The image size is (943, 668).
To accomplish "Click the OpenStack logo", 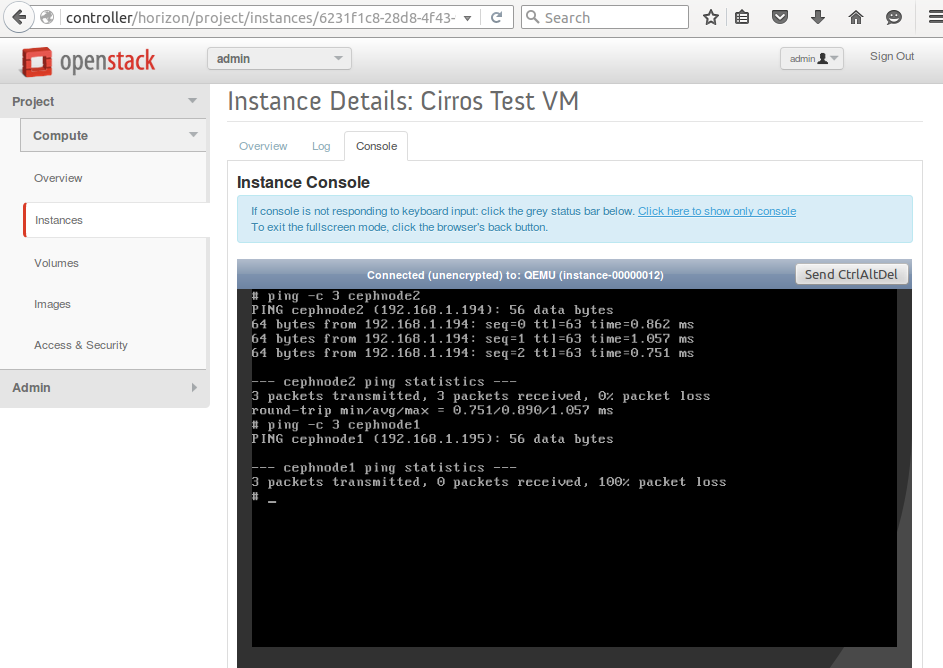I will 88,62.
